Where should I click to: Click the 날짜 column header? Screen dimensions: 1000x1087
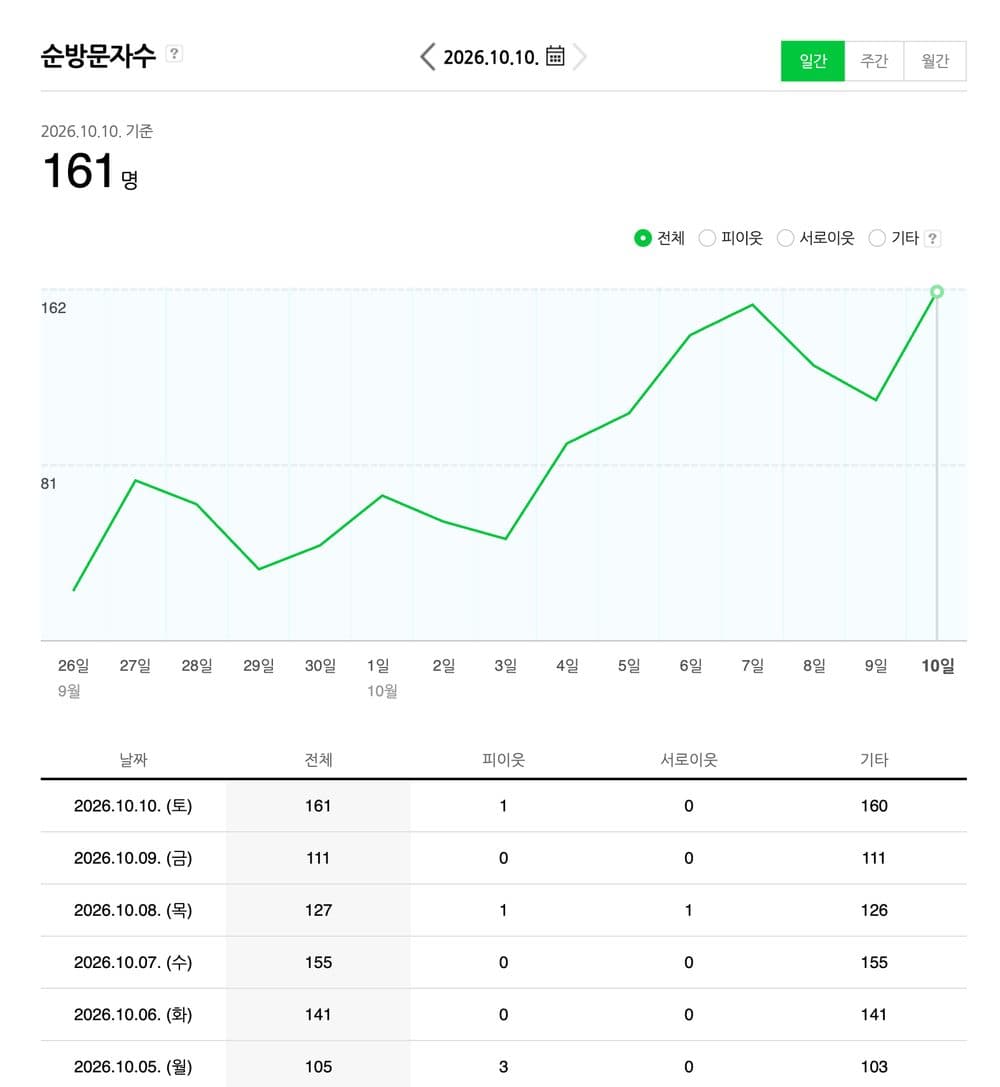tap(133, 760)
